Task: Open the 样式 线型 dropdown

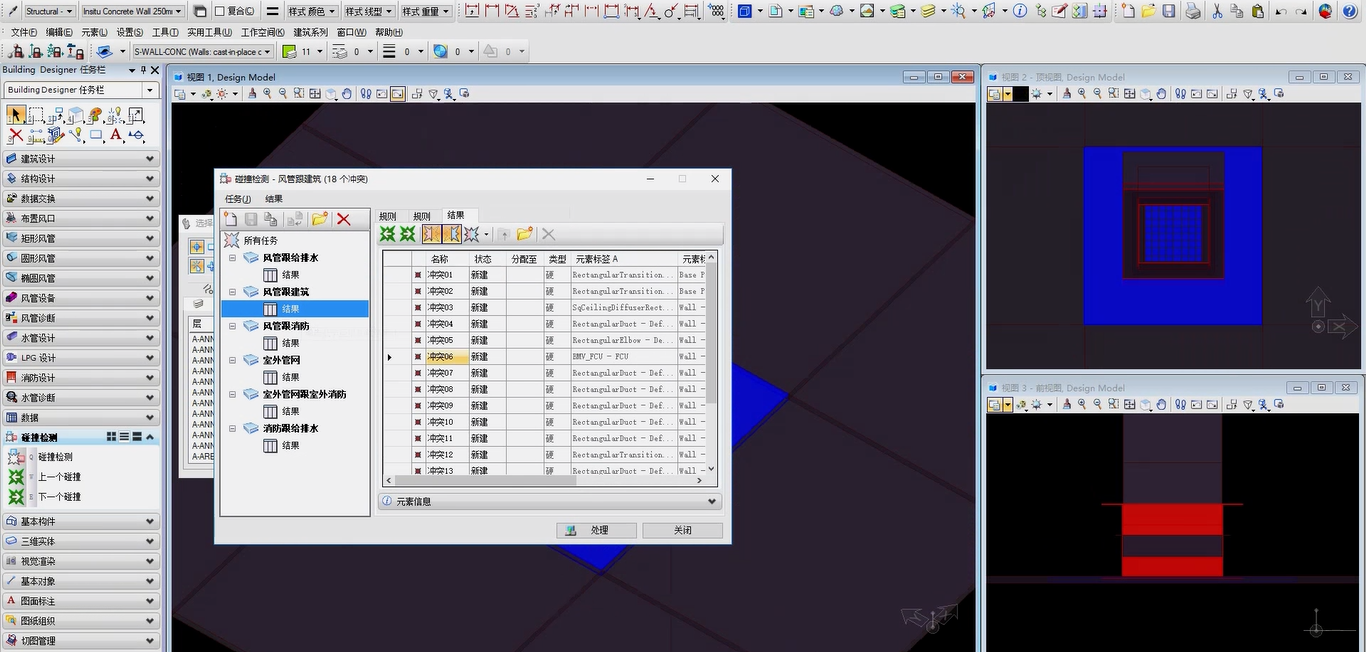Action: point(369,12)
